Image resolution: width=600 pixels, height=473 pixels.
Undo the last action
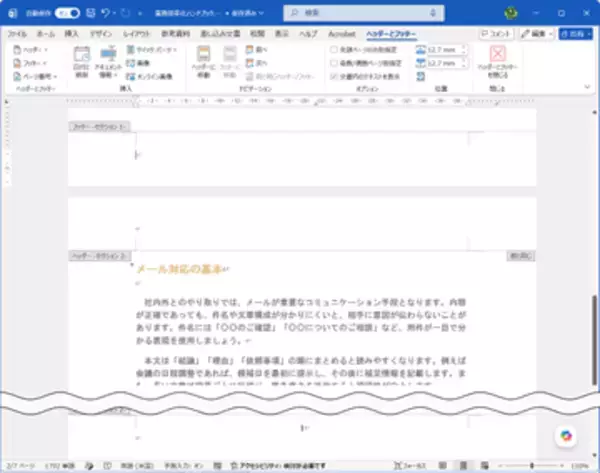(106, 13)
